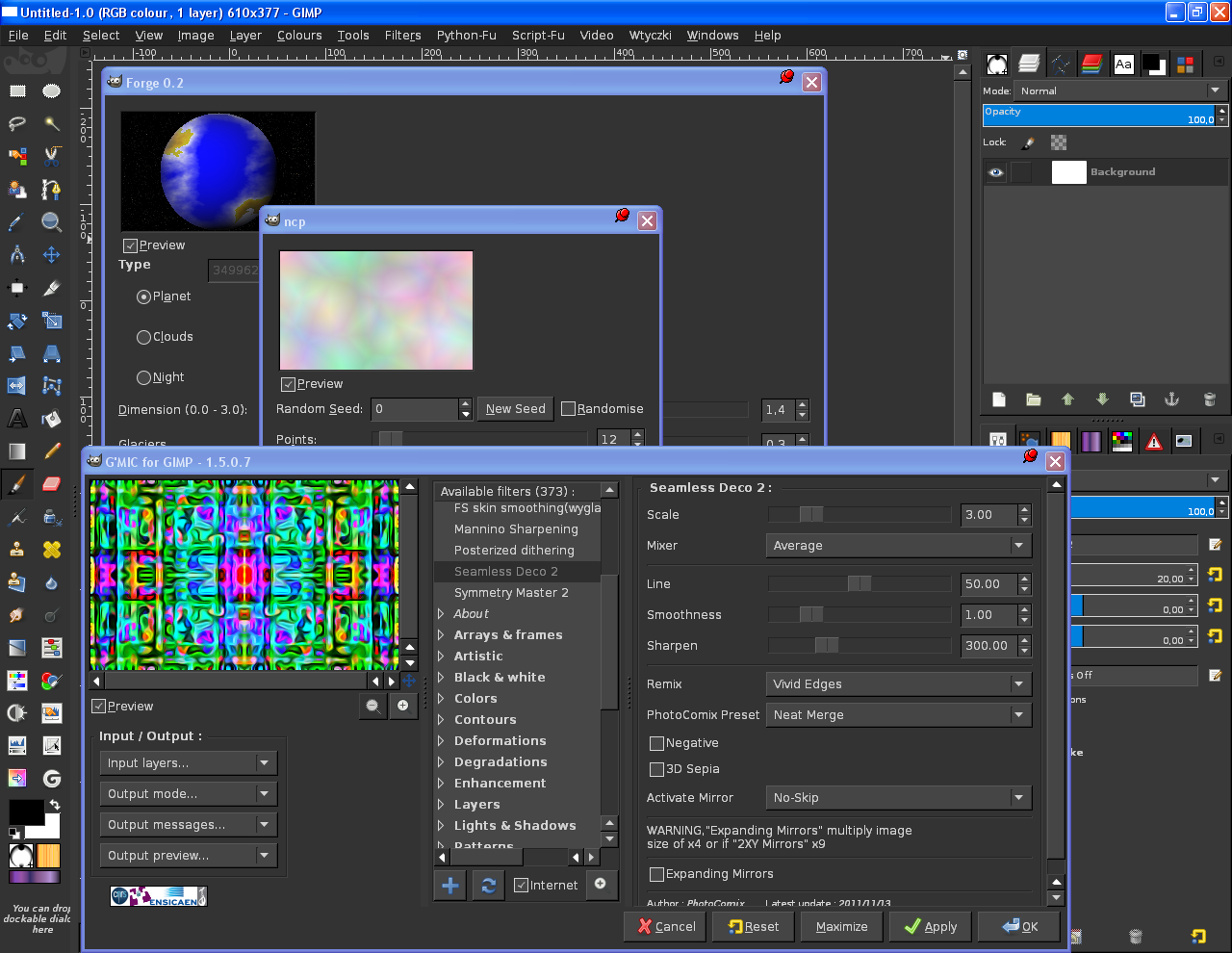Anchor the floating layer
Screen dimensions: 1232x953
[x=1172, y=399]
